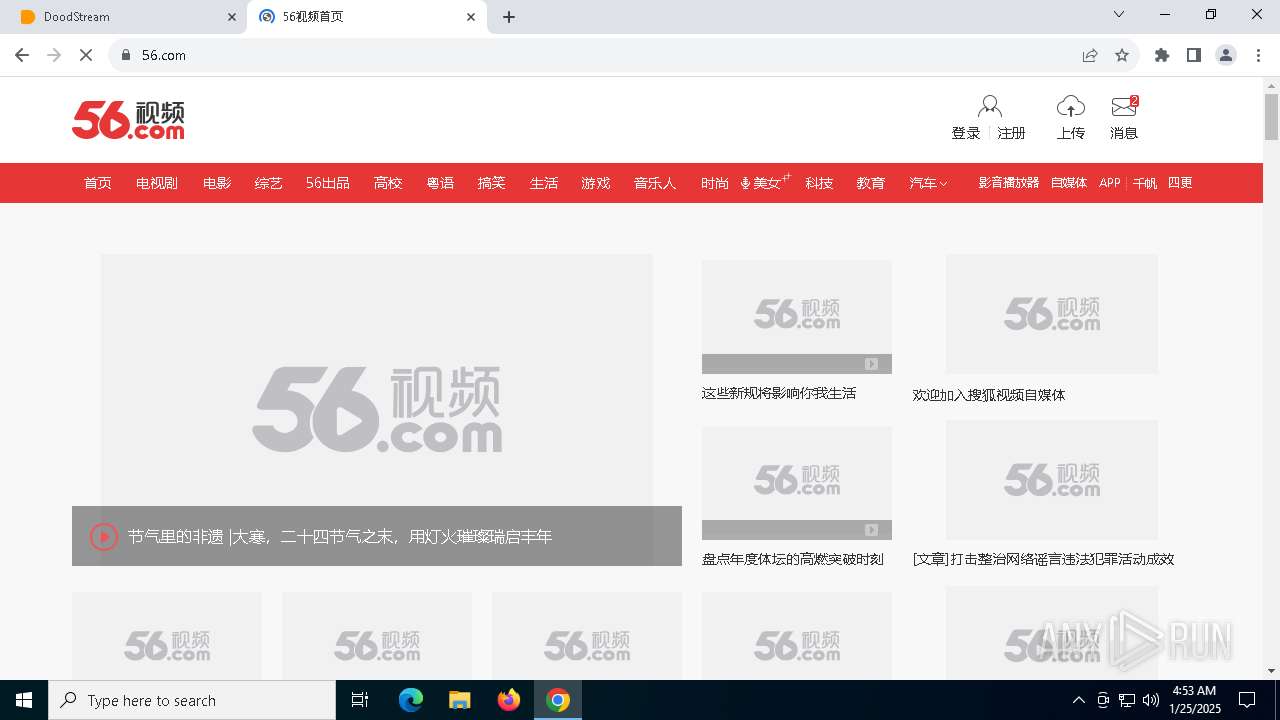Open Chrome extensions puzzle icon
Image resolution: width=1280 pixels, height=720 pixels.
click(x=1162, y=55)
